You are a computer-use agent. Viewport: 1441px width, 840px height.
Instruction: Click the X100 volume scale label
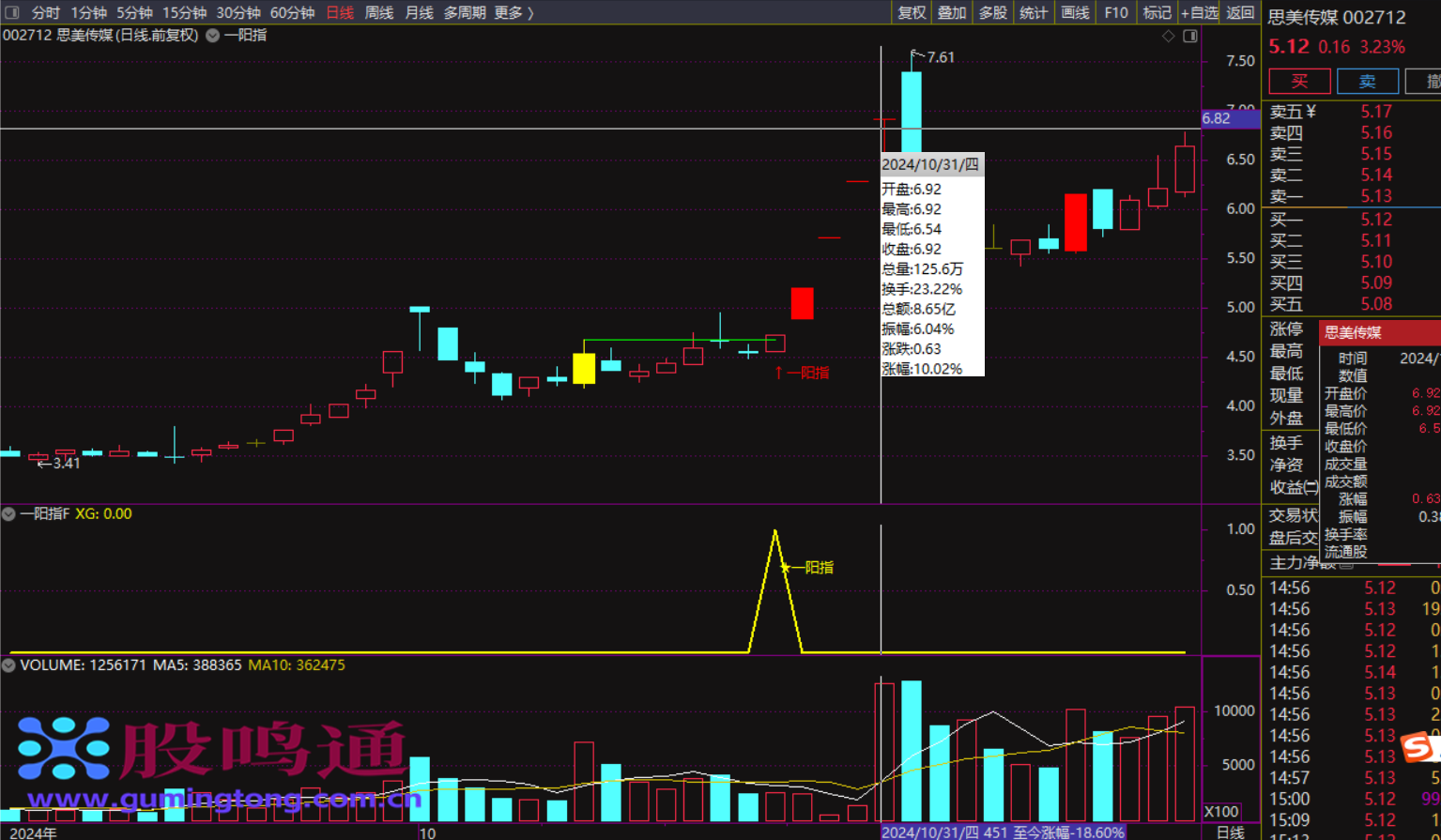point(1221,812)
